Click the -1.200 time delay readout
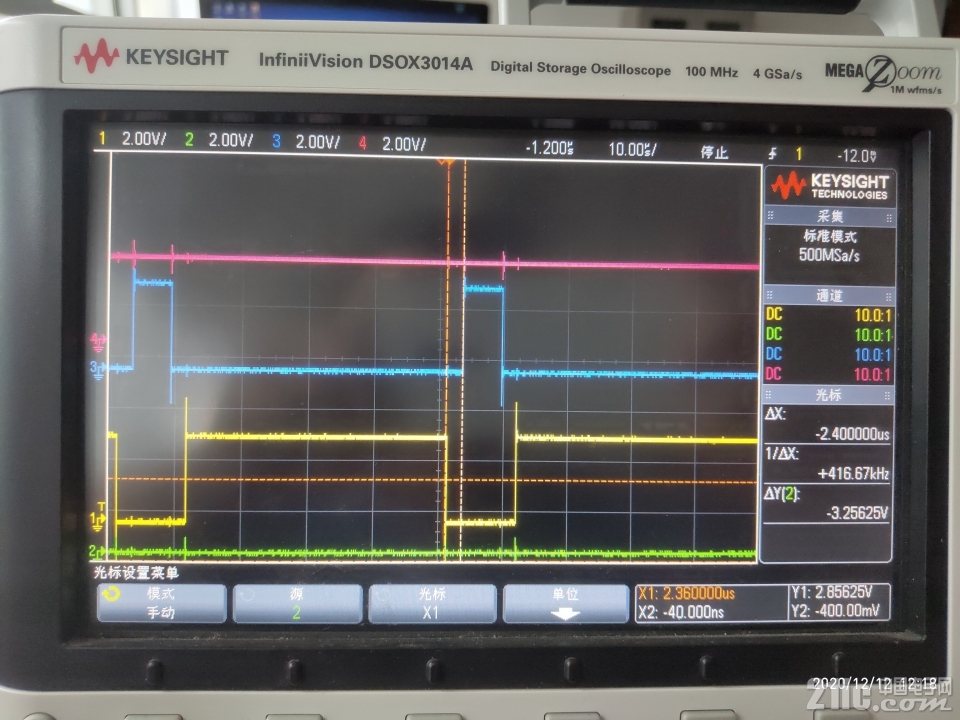This screenshot has height=720, width=960. (x=549, y=148)
